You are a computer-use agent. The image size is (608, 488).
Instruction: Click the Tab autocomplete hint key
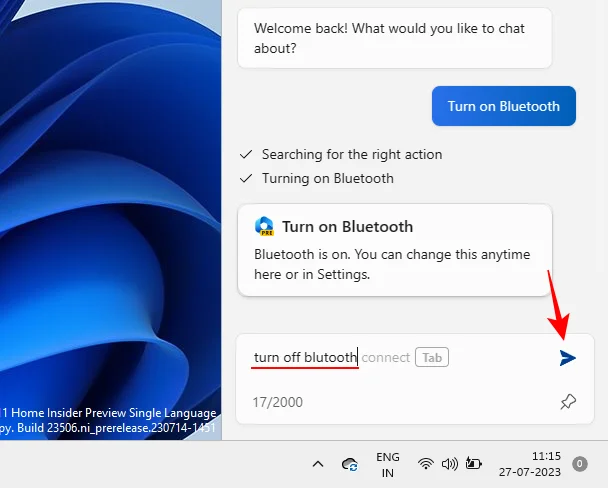(432, 357)
